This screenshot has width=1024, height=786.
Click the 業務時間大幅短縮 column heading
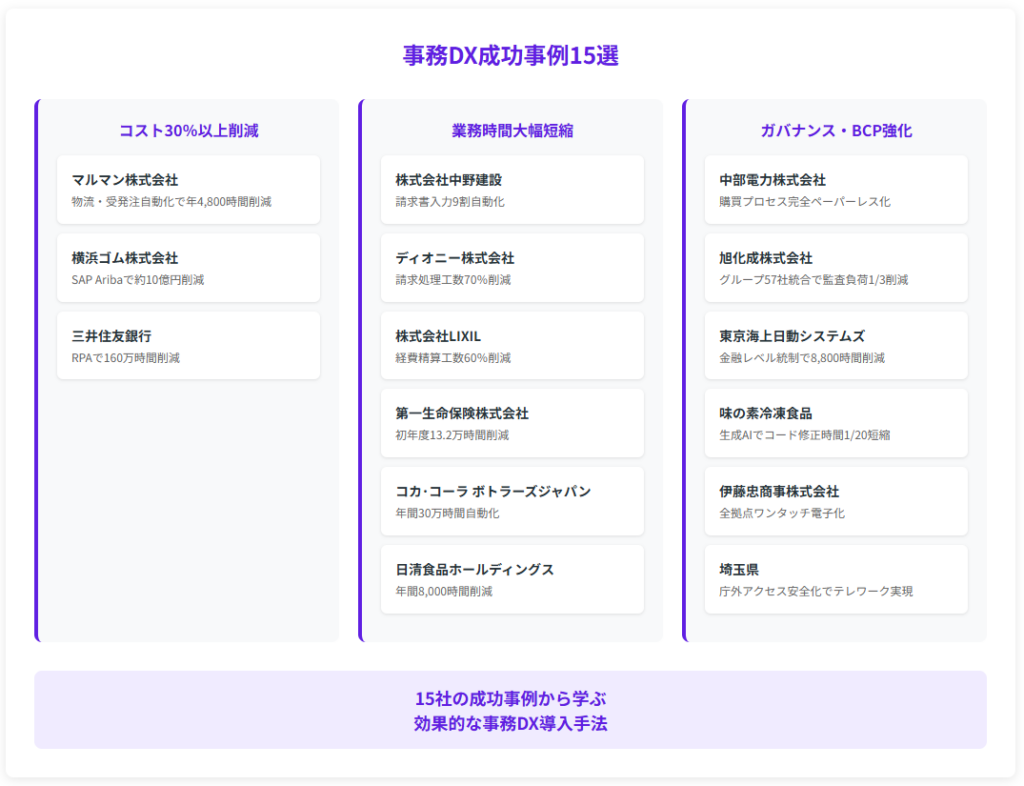[x=512, y=131]
